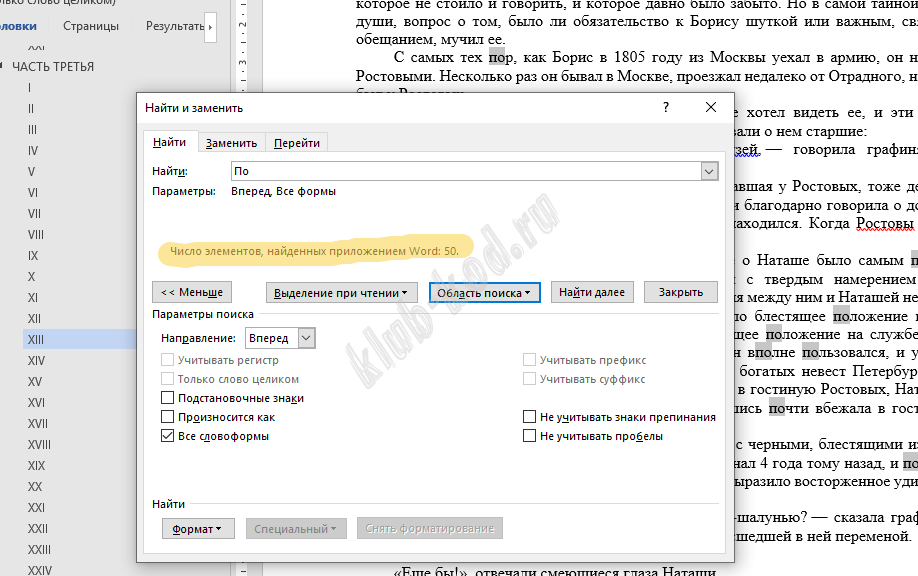Click the Найти далее button
The image size is (918, 576).
pyautogui.click(x=592, y=293)
